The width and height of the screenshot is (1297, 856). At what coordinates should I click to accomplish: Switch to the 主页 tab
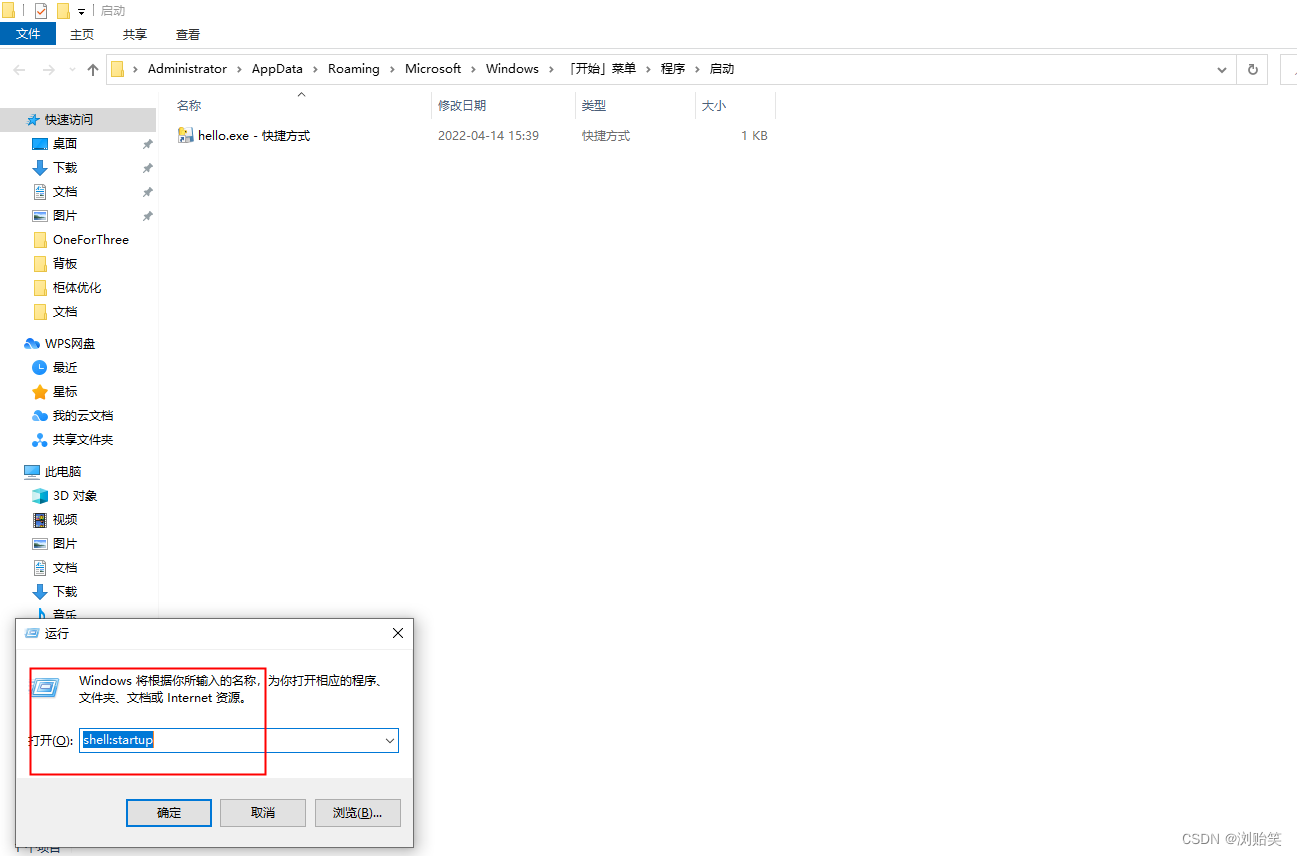82,34
